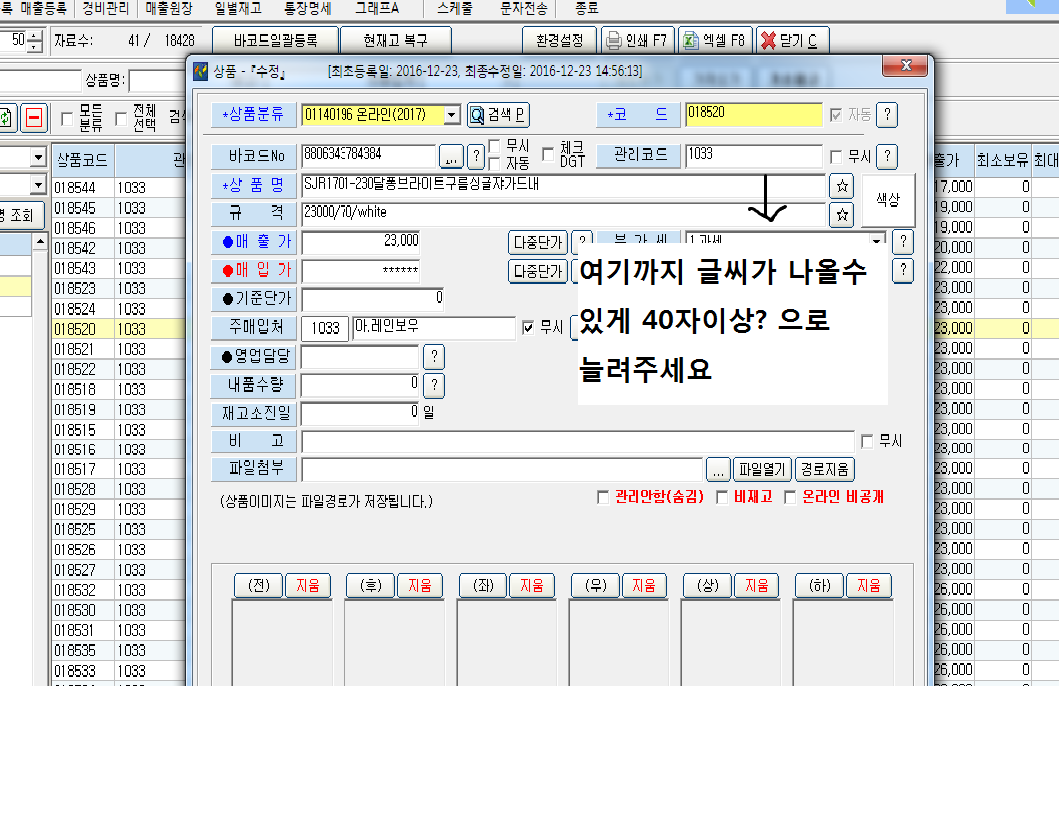Open the 일별재고 menu

238,8
